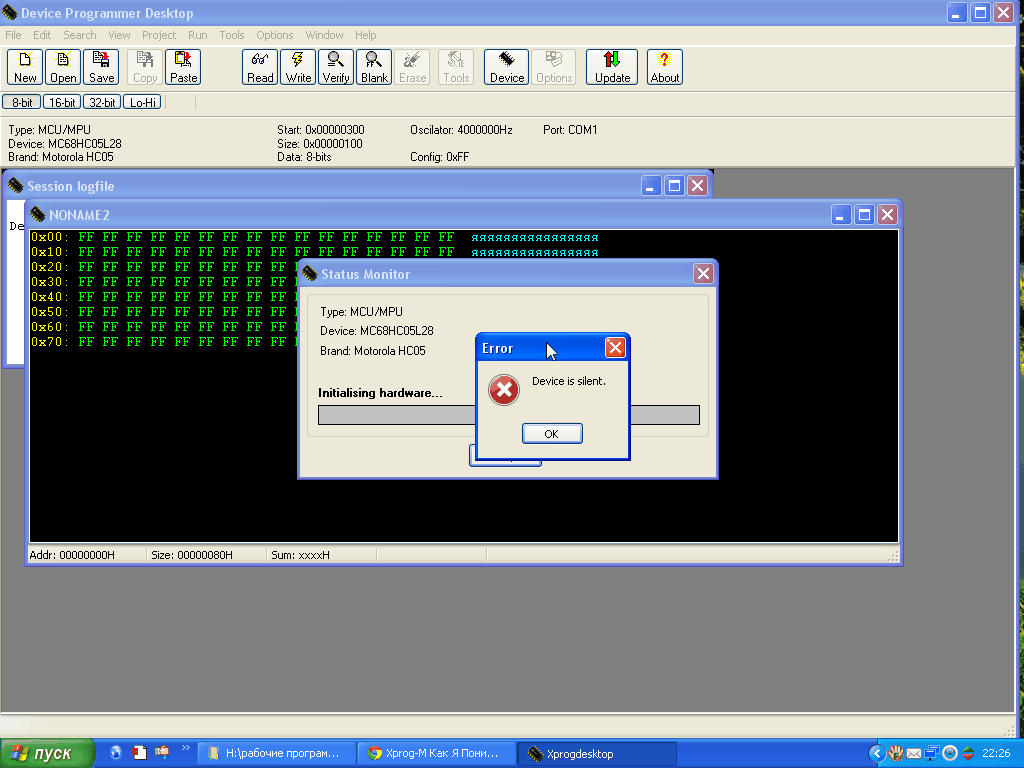Click the Blank check toolbar icon
The width and height of the screenshot is (1024, 768).
click(x=374, y=67)
